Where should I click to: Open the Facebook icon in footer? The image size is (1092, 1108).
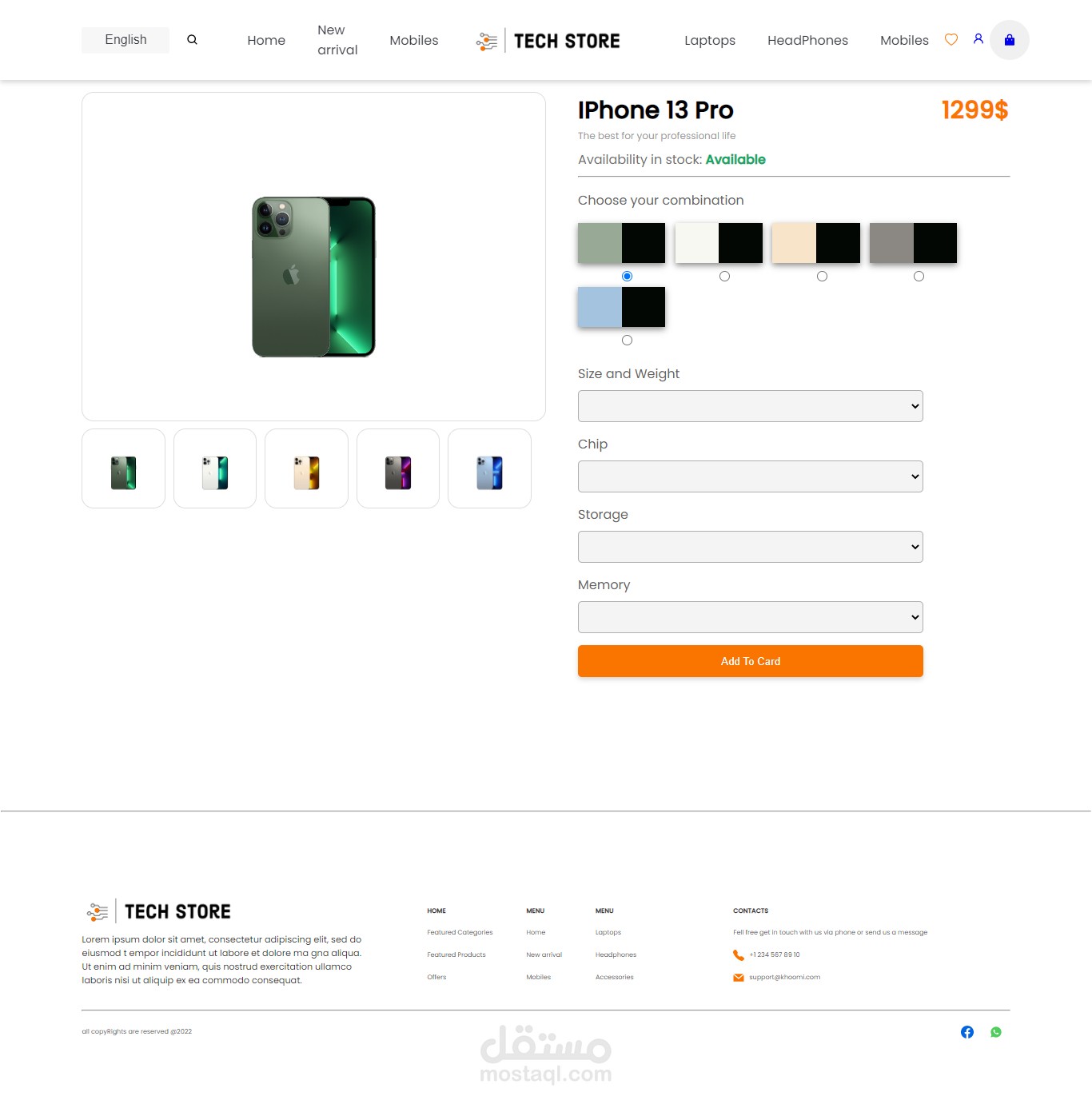click(x=967, y=1032)
